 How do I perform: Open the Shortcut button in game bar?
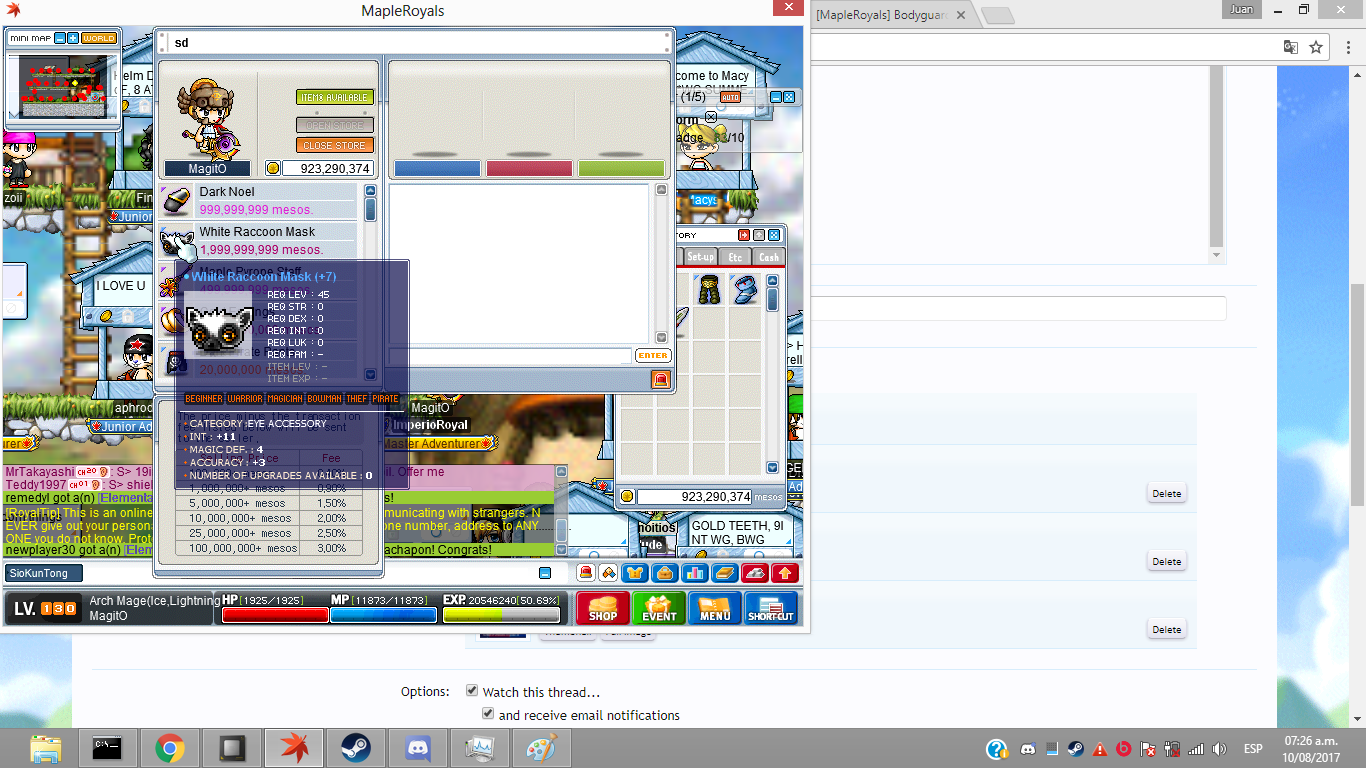771,608
